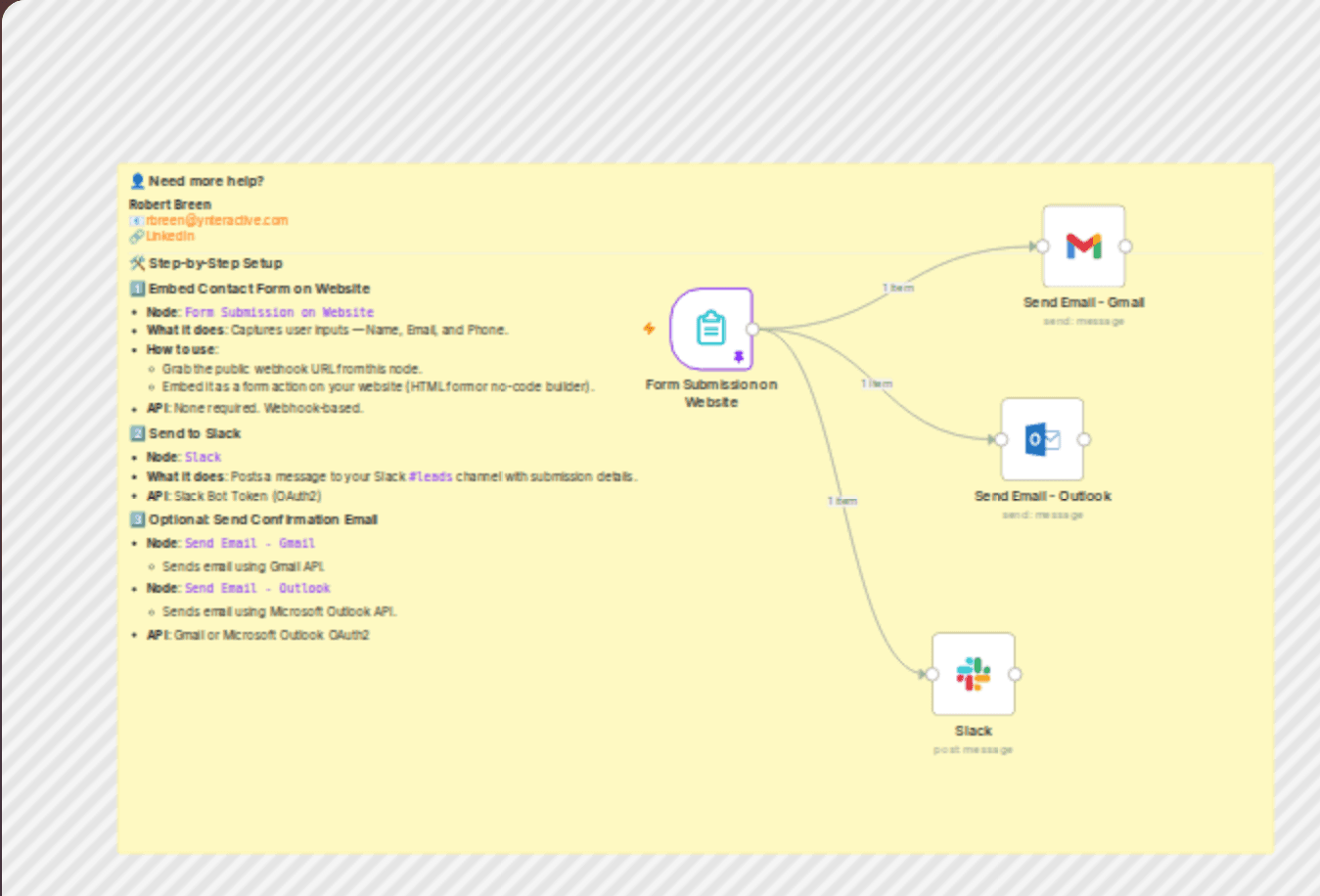Click 'API: None required. Webhook-based.' line
This screenshot has height=896, width=1320.
click(x=254, y=408)
